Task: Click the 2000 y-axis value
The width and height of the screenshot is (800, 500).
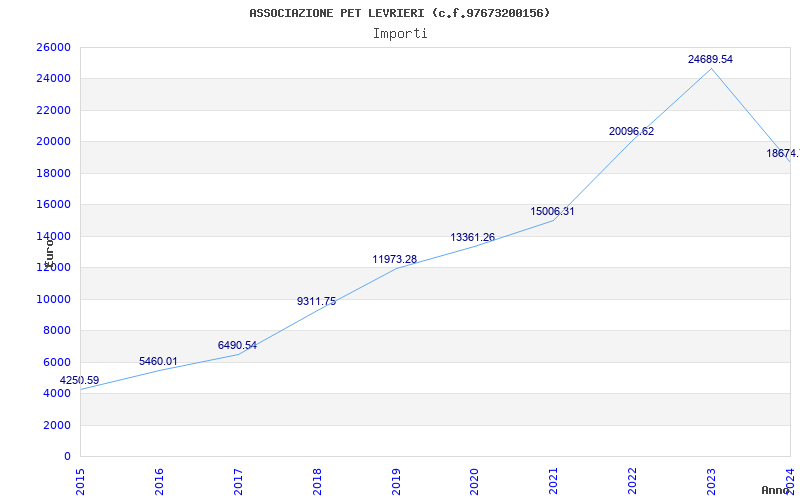Action: tap(57, 425)
